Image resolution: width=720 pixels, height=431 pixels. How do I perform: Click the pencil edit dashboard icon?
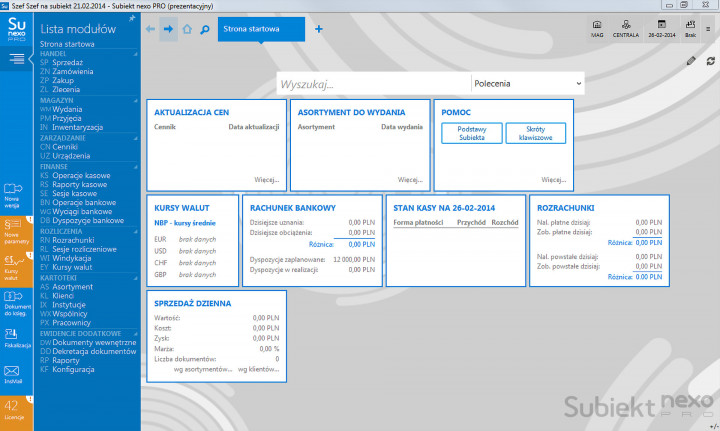coord(692,61)
